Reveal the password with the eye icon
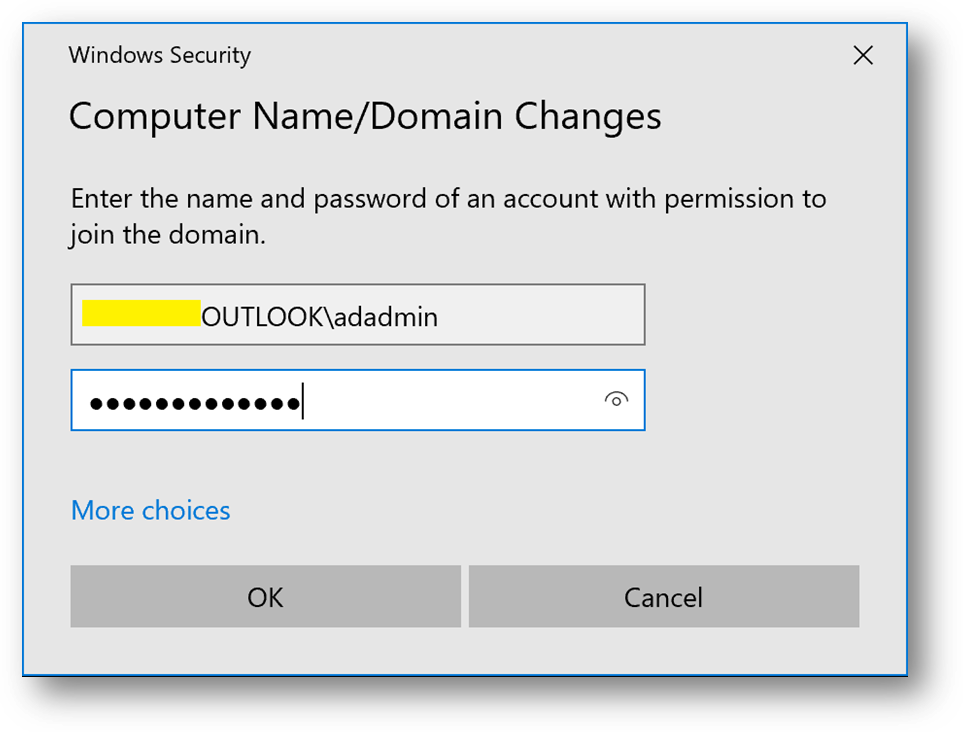The width and height of the screenshot is (963, 732). [616, 400]
